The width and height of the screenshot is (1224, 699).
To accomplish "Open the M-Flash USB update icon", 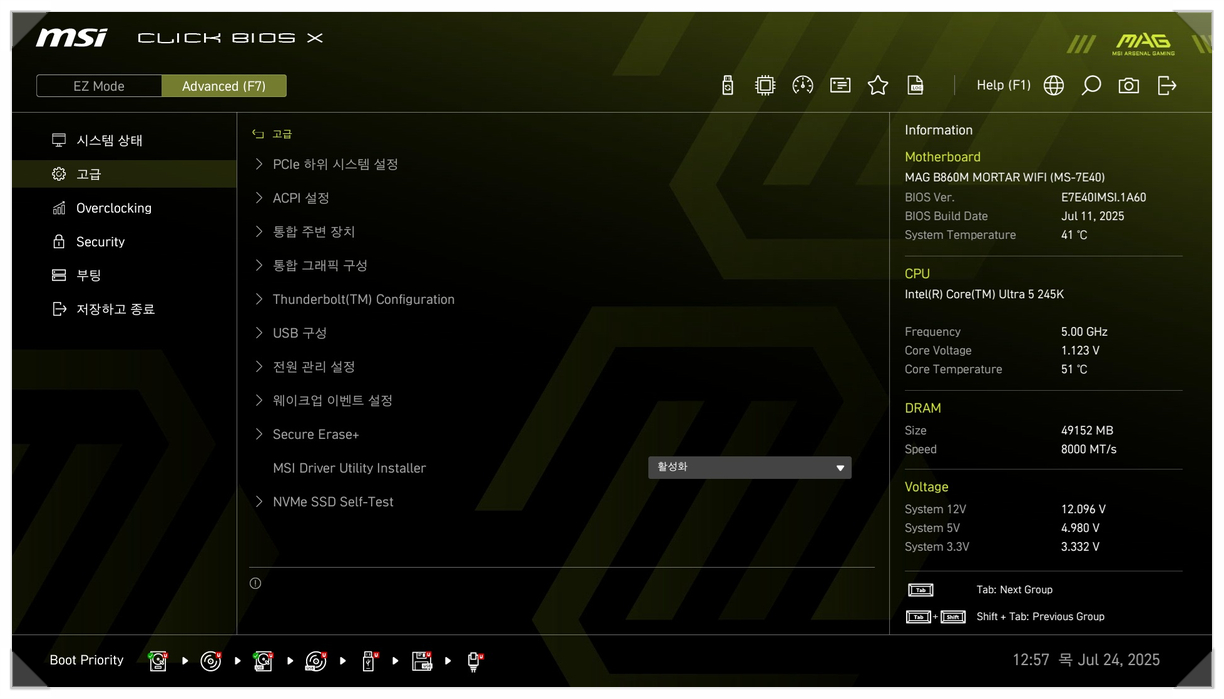I will 728,86.
